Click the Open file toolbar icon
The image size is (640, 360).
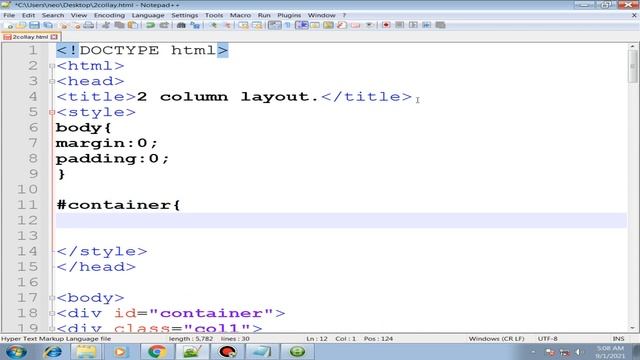point(21,25)
